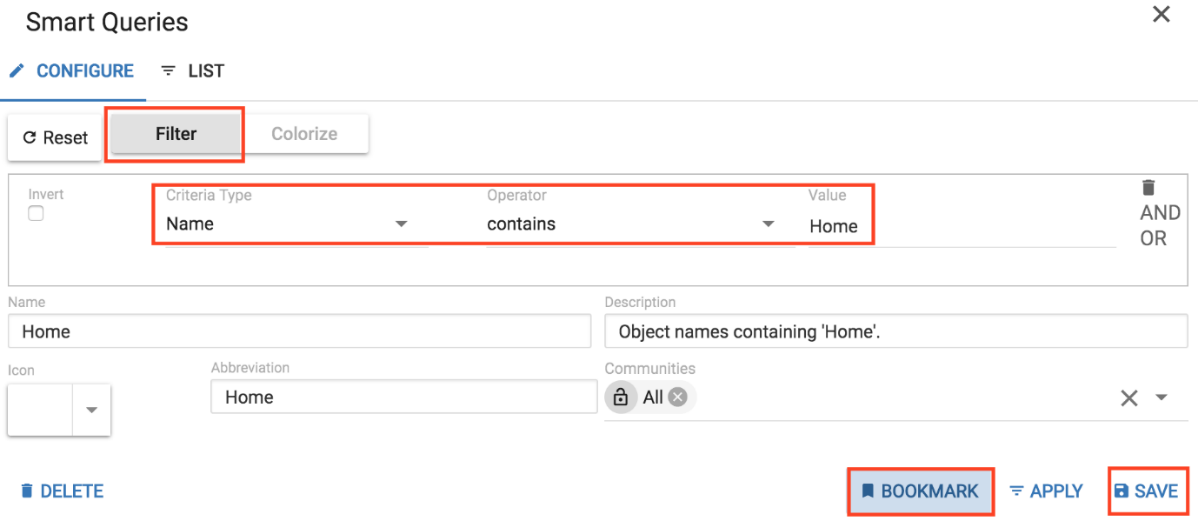This screenshot has width=1198, height=521.
Task: Expand the Icon picker dropdown
Action: (91, 410)
